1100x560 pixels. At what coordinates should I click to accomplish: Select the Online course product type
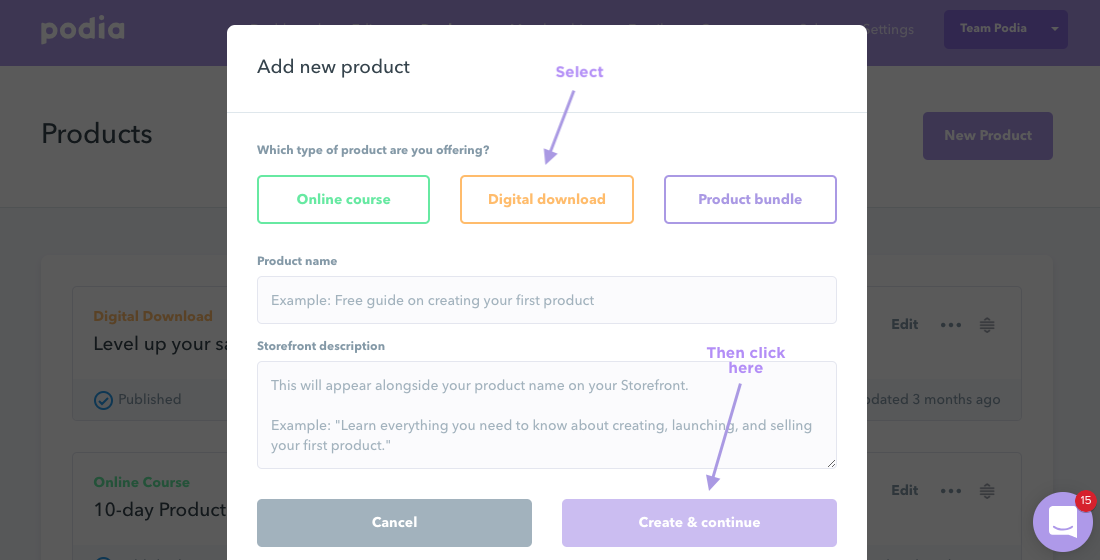[x=343, y=199]
